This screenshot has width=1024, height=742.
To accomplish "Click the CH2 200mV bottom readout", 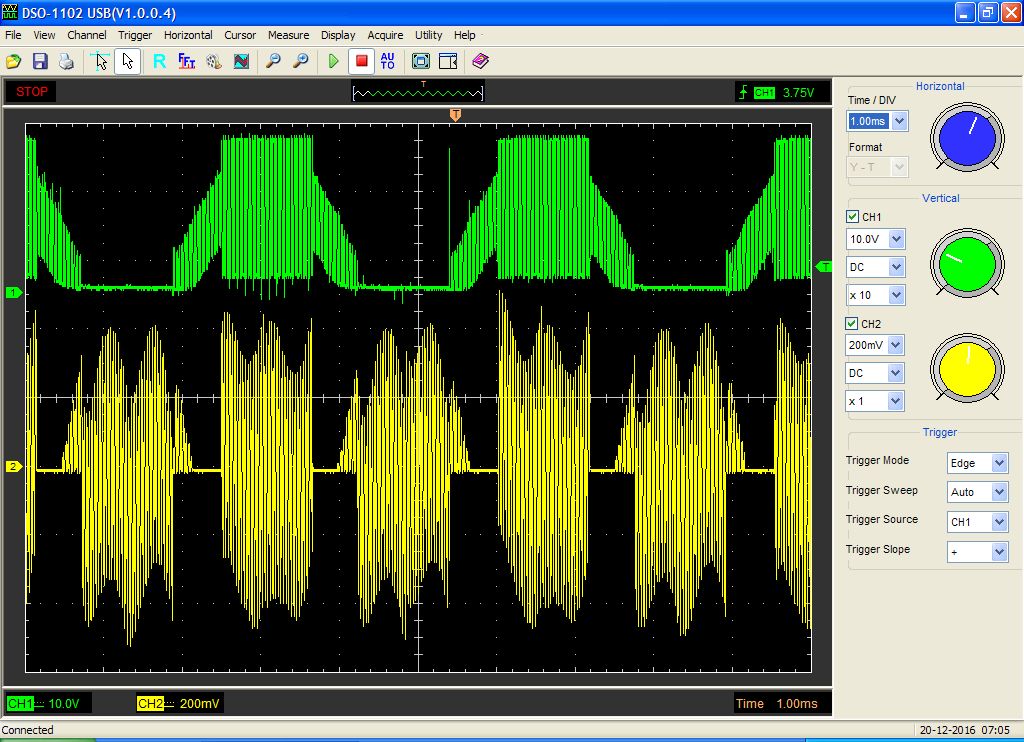I will coord(179,703).
